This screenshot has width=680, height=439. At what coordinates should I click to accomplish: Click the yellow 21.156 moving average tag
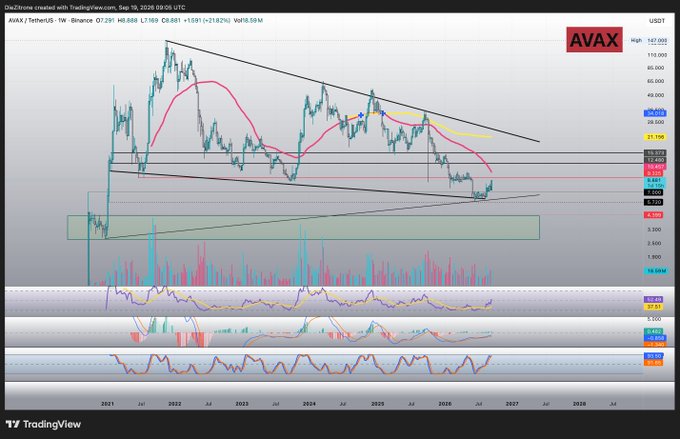coord(655,137)
